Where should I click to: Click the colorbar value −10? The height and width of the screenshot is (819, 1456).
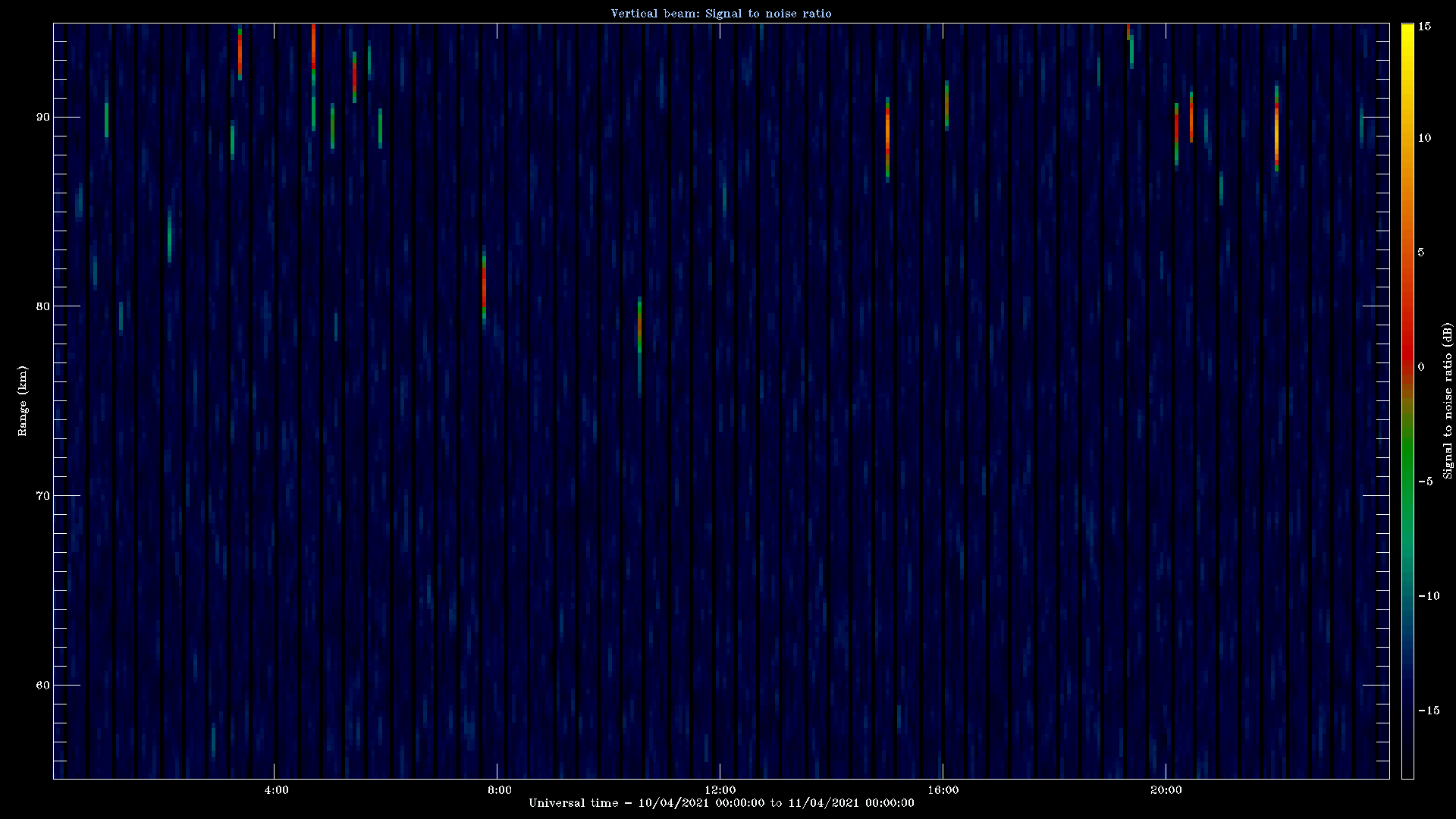pyautogui.click(x=1428, y=595)
